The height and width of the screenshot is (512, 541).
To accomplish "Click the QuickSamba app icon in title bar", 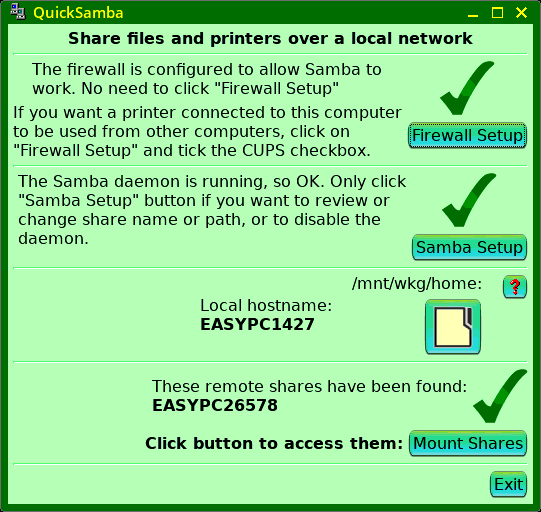I will (x=18, y=12).
